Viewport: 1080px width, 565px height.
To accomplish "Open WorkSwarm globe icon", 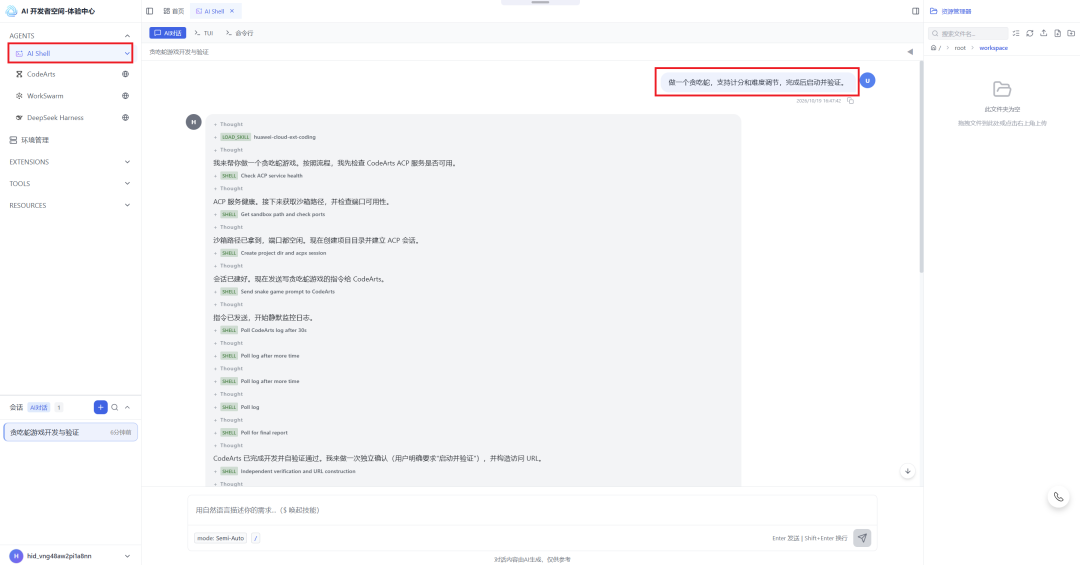I will coord(125,96).
